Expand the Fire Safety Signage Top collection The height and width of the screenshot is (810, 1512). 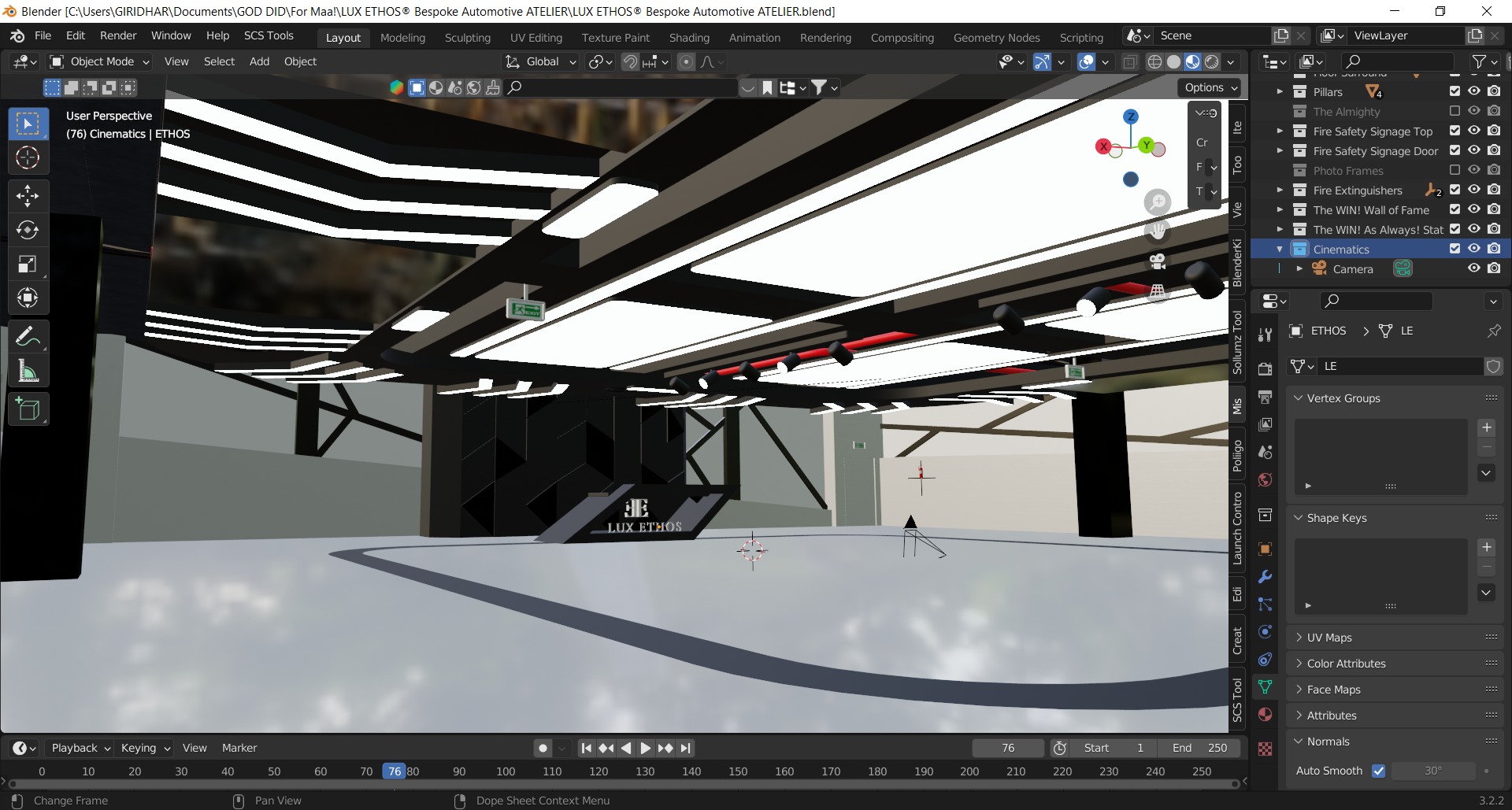[1280, 131]
